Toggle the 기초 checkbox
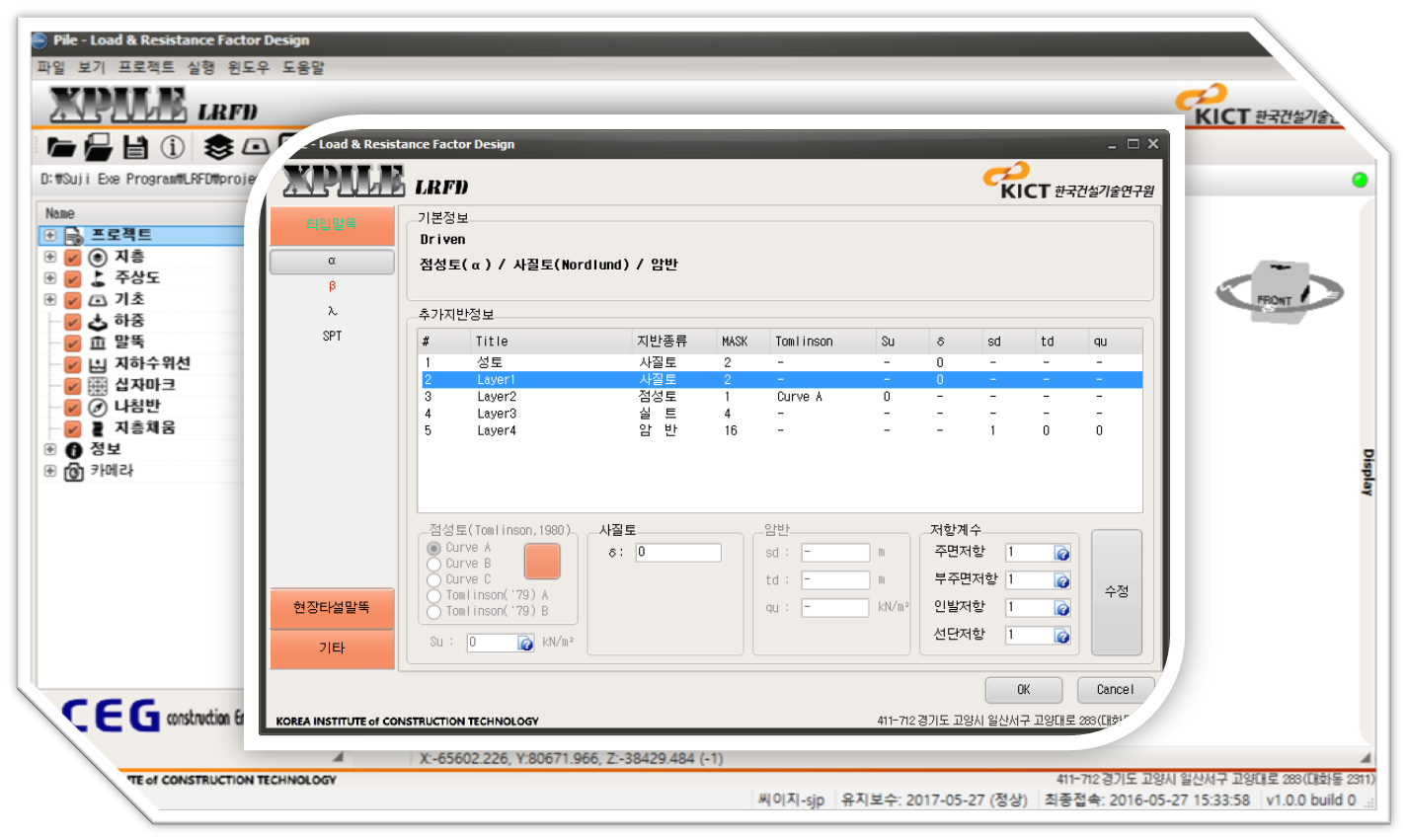Screen dimensions: 1407x840 tap(72, 300)
